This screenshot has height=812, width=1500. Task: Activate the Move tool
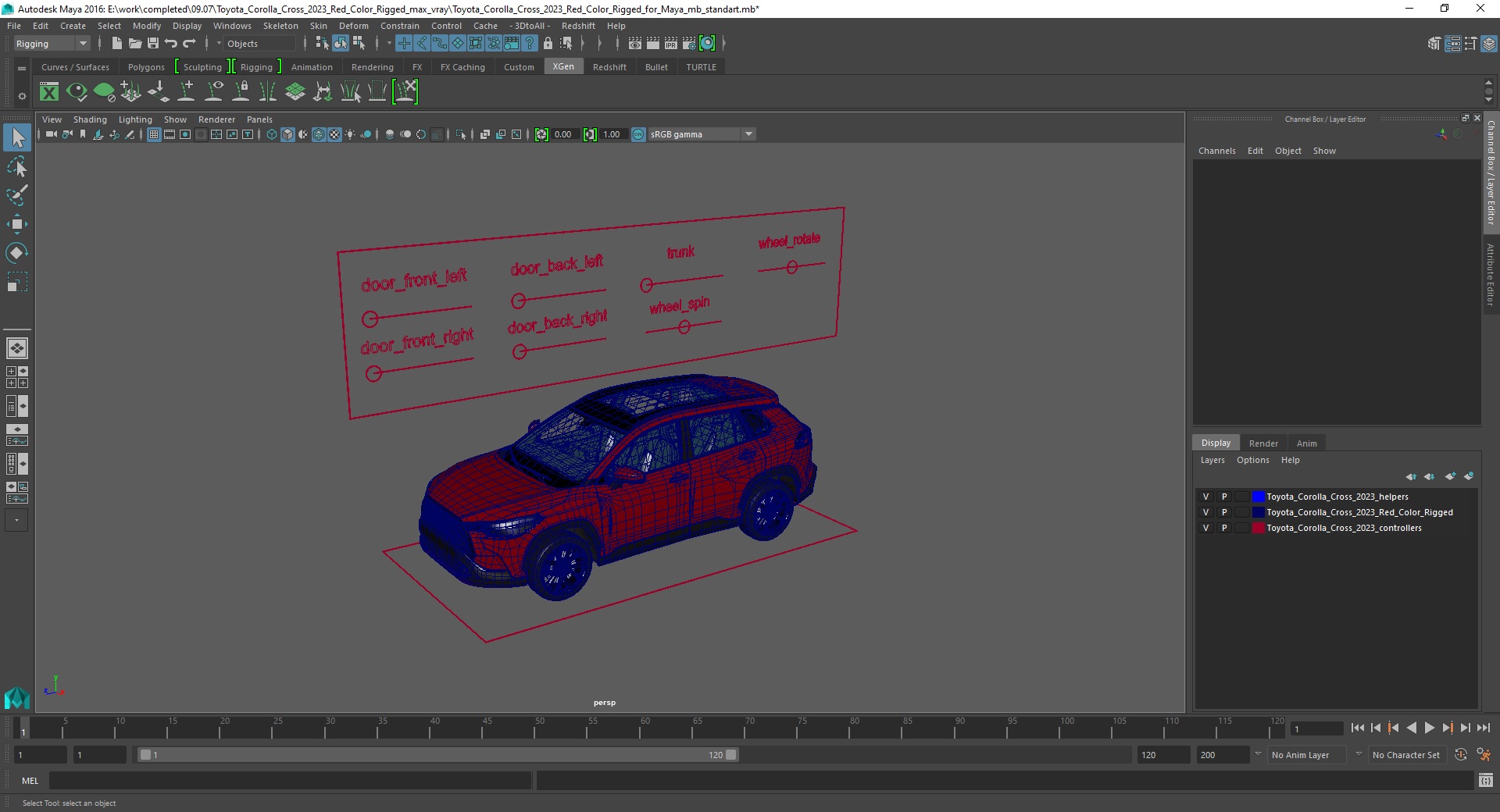coord(17,224)
